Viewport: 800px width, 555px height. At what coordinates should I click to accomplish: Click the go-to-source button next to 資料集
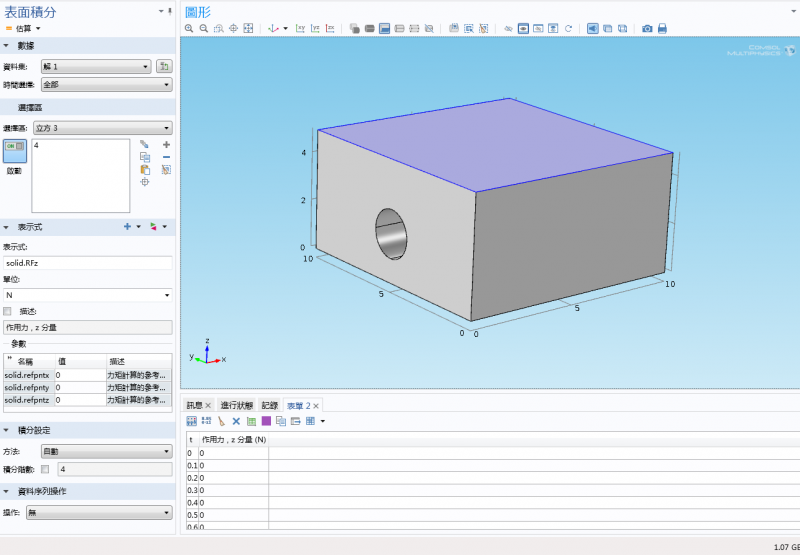pos(164,66)
